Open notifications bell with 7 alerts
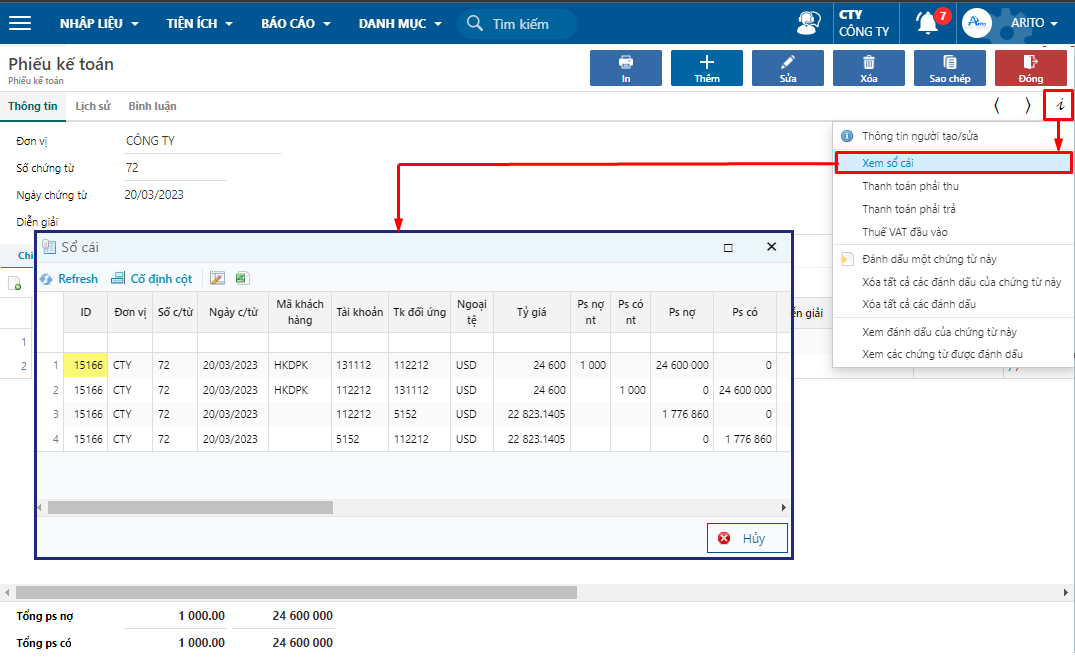Image resolution: width=1075 pixels, height=664 pixels. [x=929, y=23]
